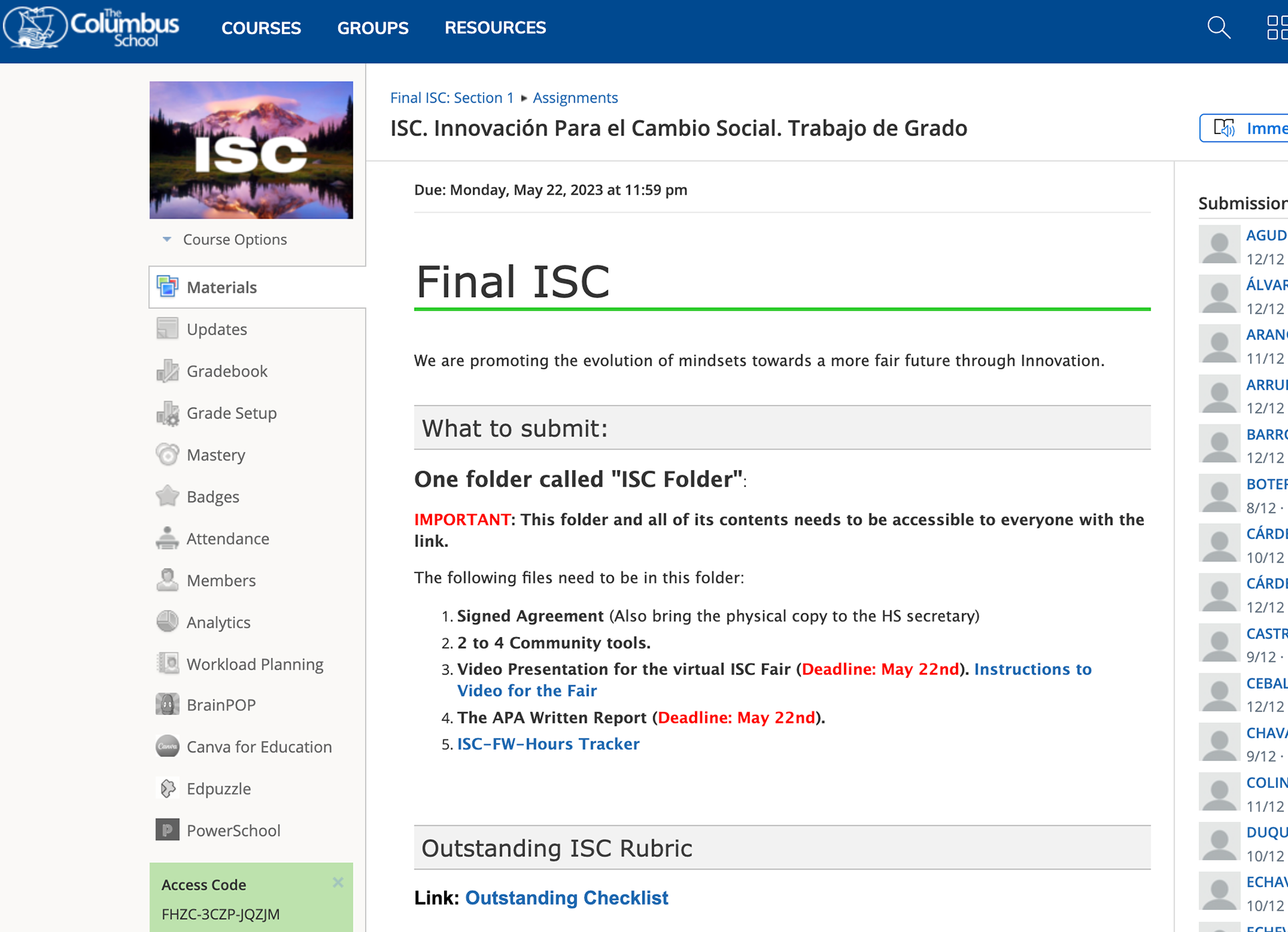Click 'Outstanding ISC Rubric' header
Image resolution: width=1288 pixels, height=932 pixels.
tap(782, 848)
